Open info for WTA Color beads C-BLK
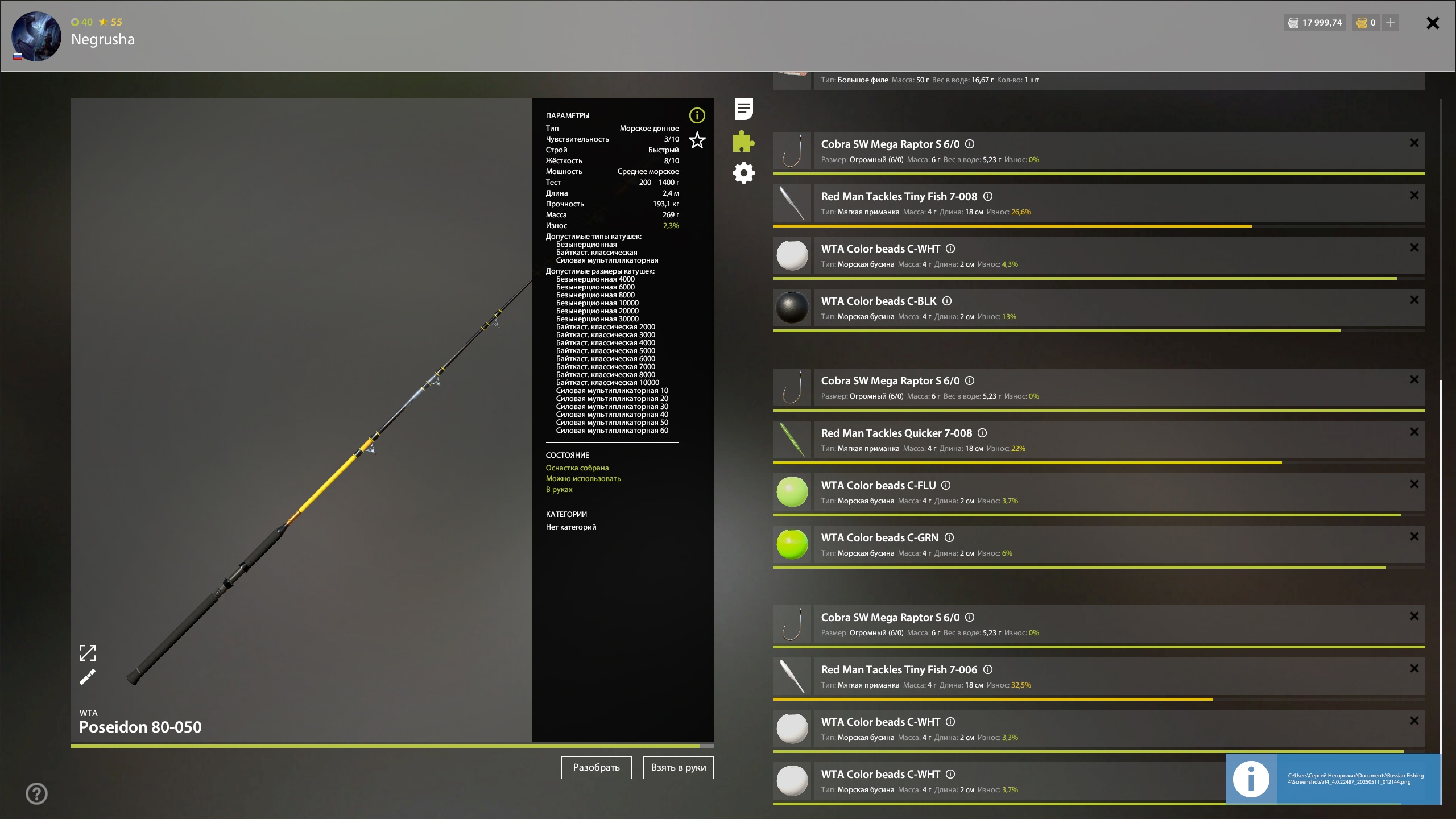 tap(947, 301)
